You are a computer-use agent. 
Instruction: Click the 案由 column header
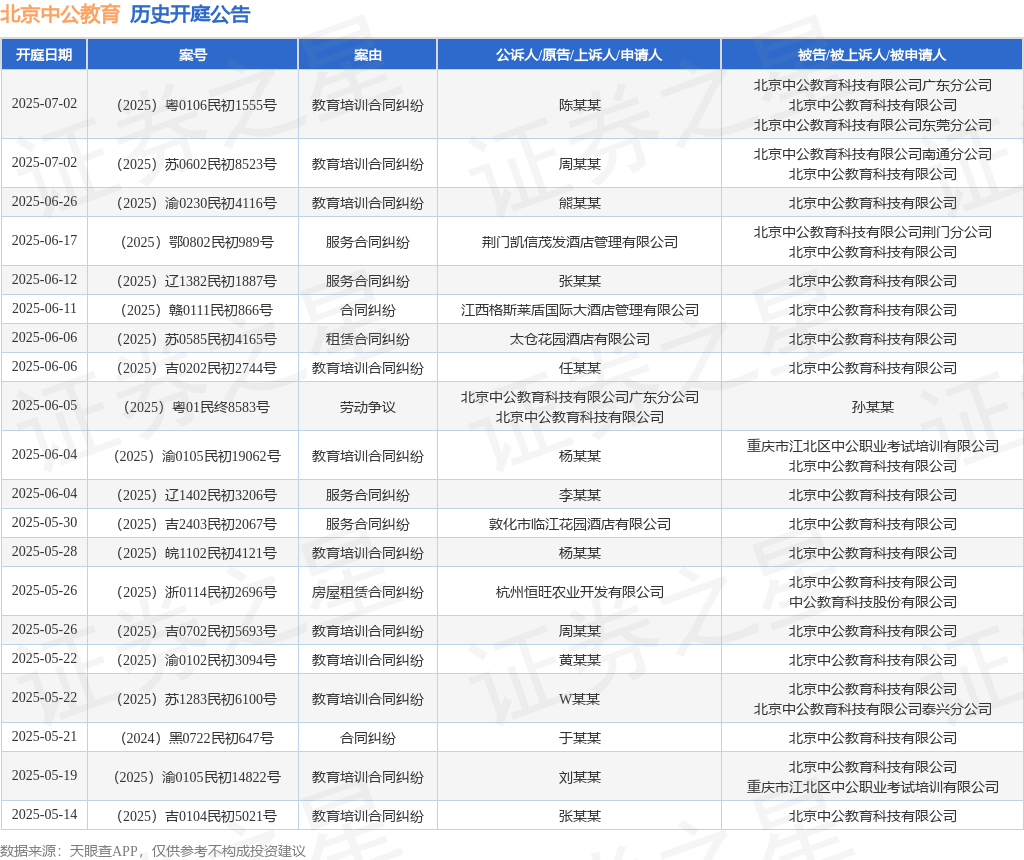point(368,55)
